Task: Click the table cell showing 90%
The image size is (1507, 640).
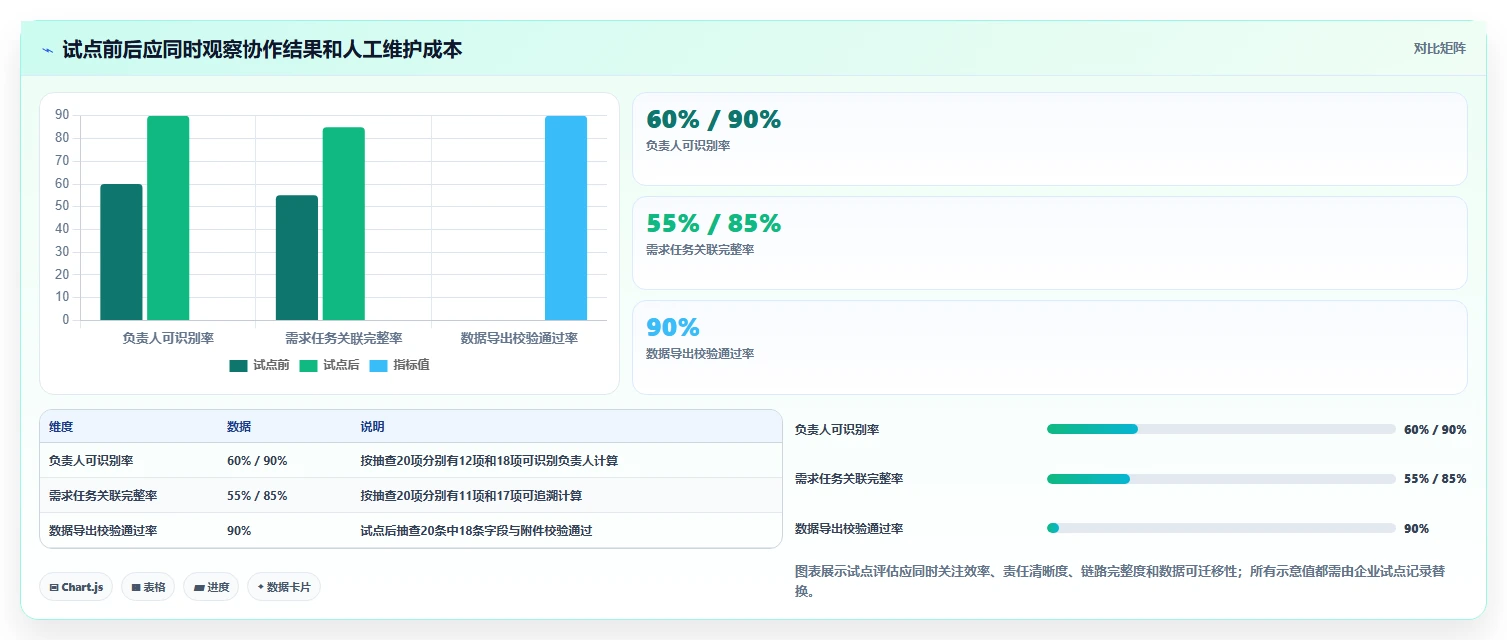Action: click(239, 531)
